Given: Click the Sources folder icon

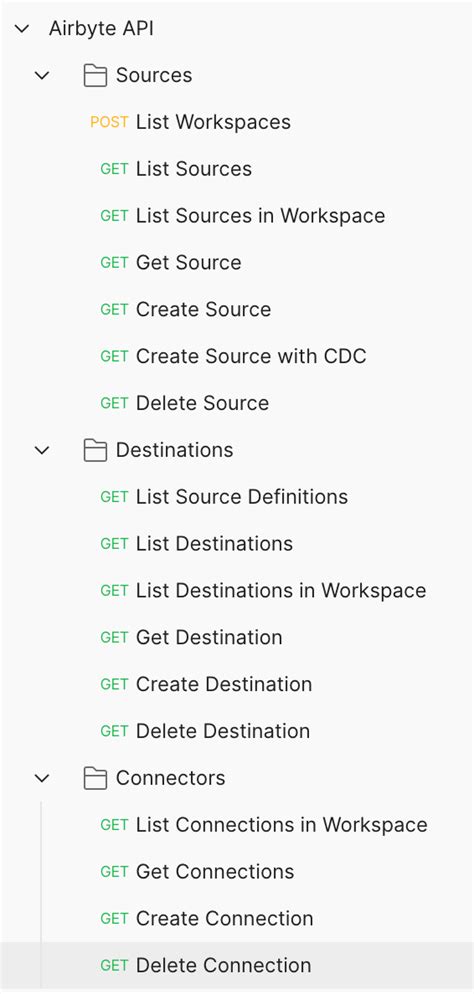Looking at the screenshot, I should (x=95, y=75).
